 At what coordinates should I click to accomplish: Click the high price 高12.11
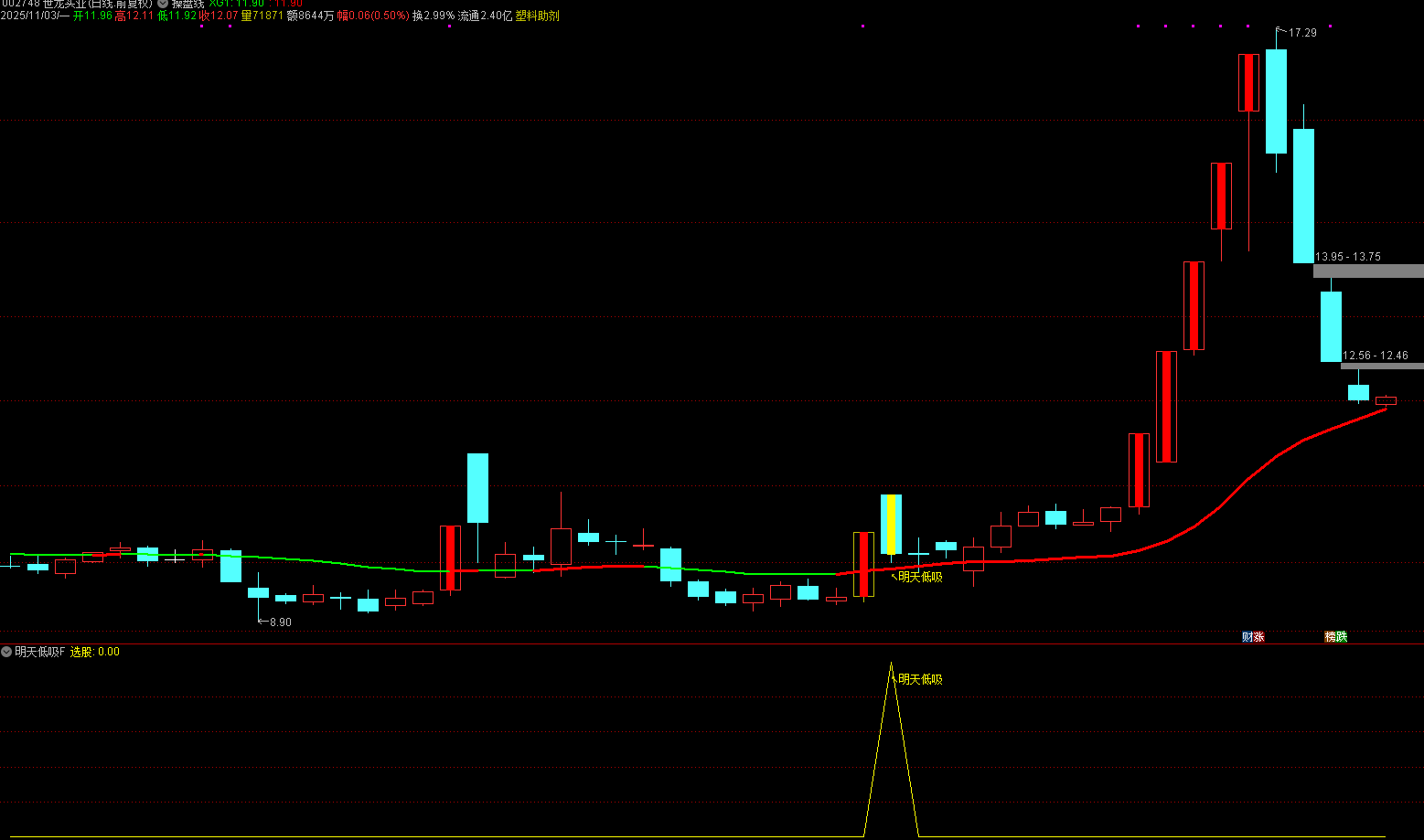(x=134, y=16)
